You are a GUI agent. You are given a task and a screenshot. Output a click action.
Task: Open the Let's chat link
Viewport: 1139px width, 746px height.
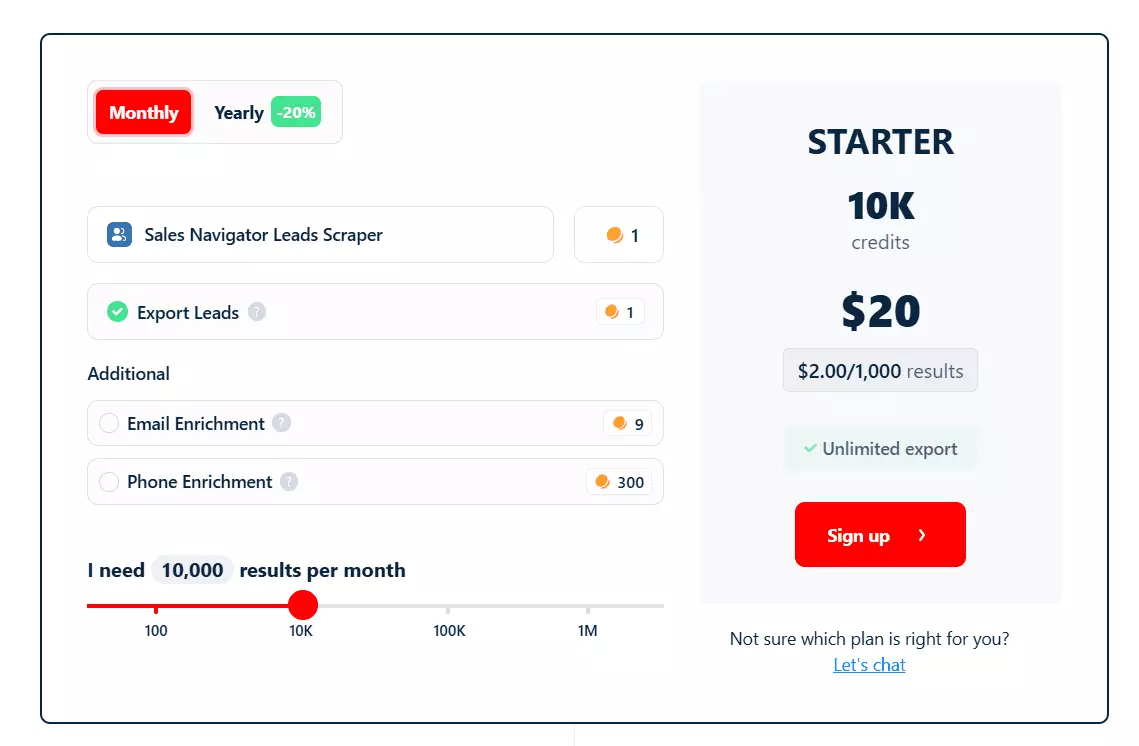pyautogui.click(x=868, y=664)
